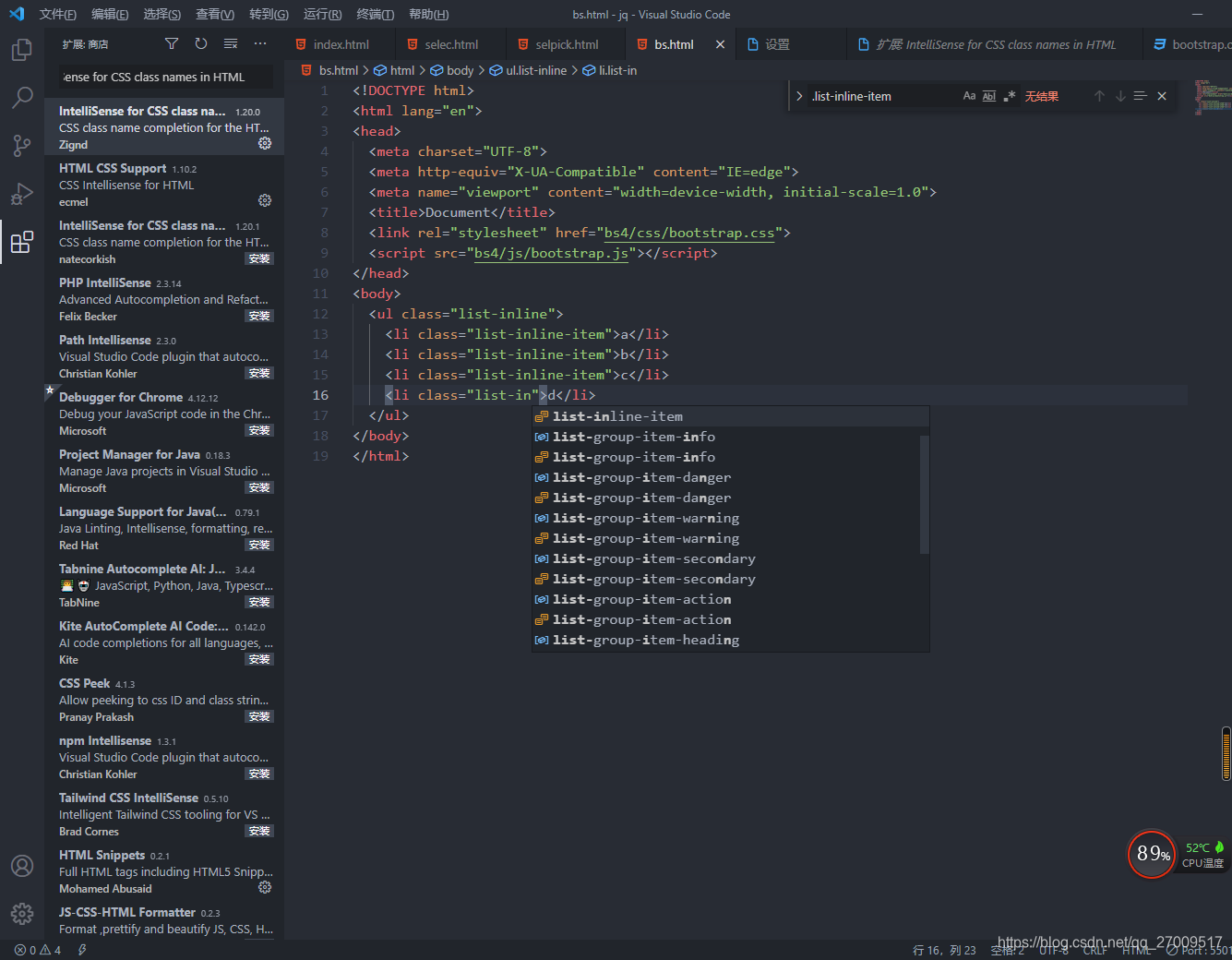Install the CSS Peek extension

pos(259,716)
